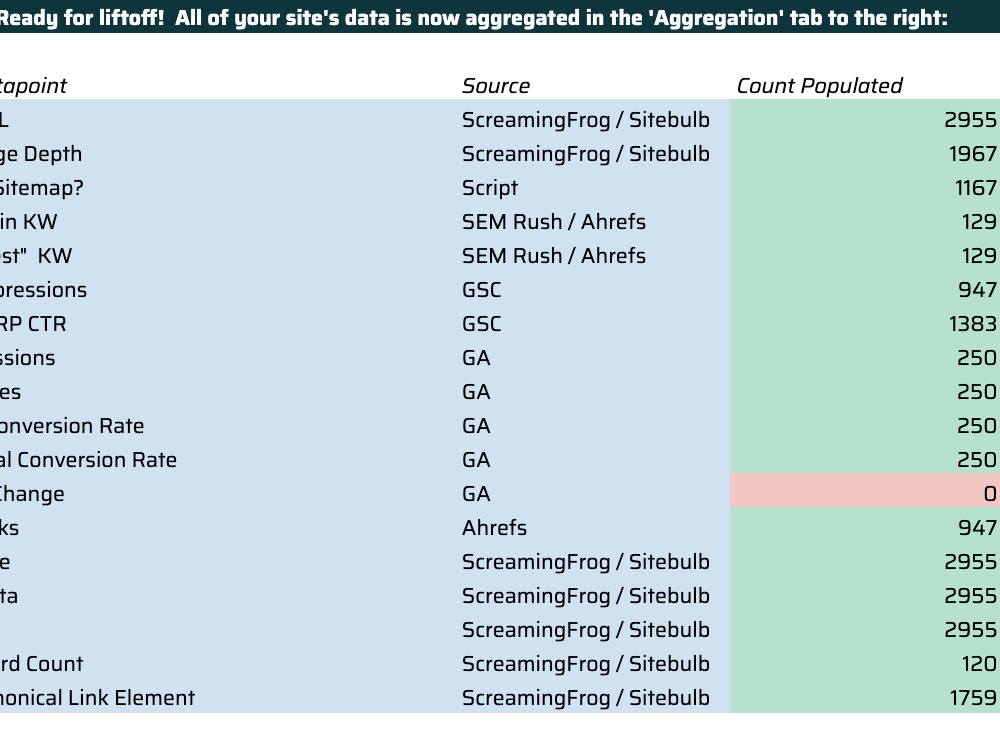Screen dimensions: 1000x750
Task: Click the 'Canonical Link Element' datapoint cell
Action: 228,697
